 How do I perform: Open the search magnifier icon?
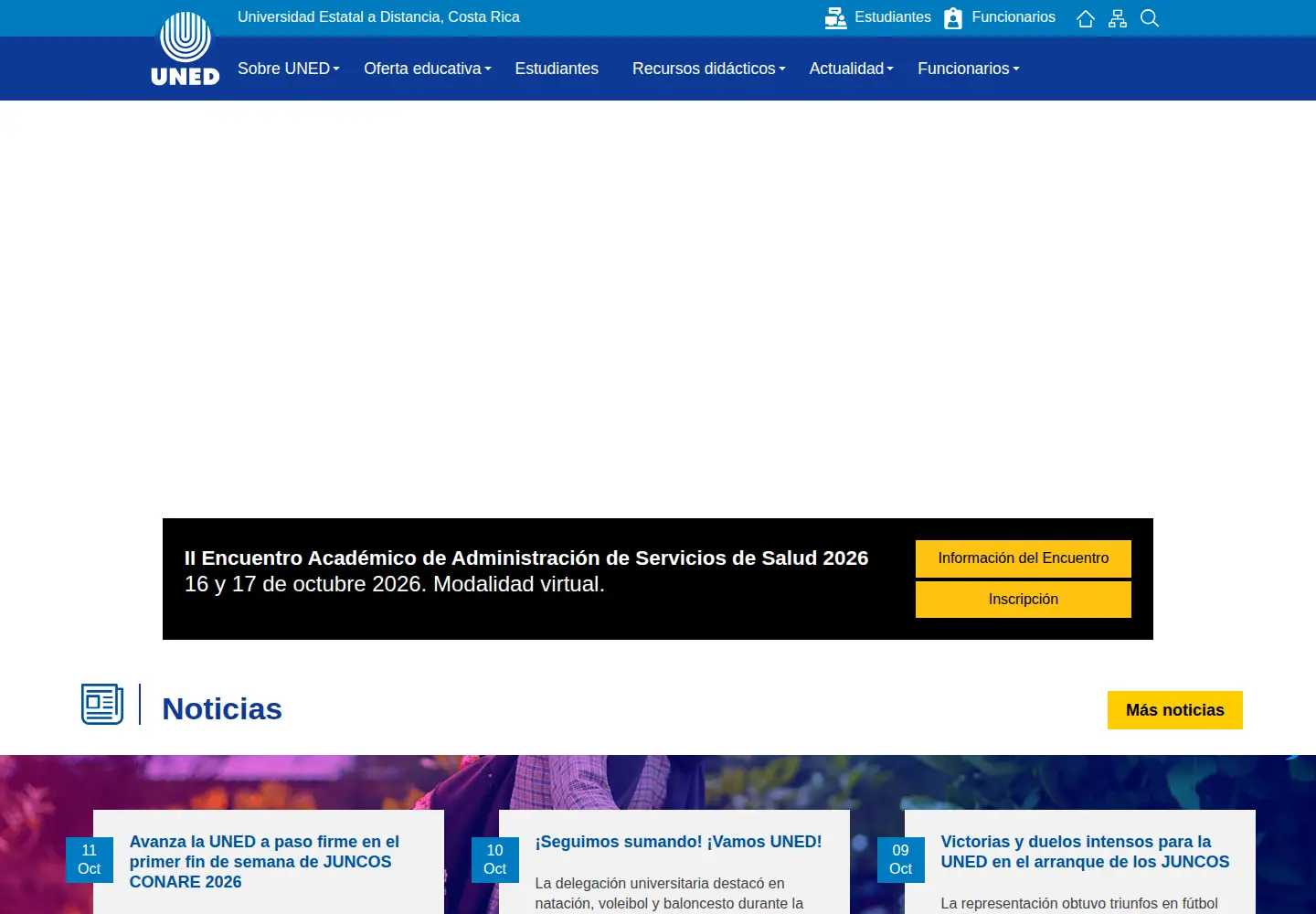click(x=1150, y=18)
